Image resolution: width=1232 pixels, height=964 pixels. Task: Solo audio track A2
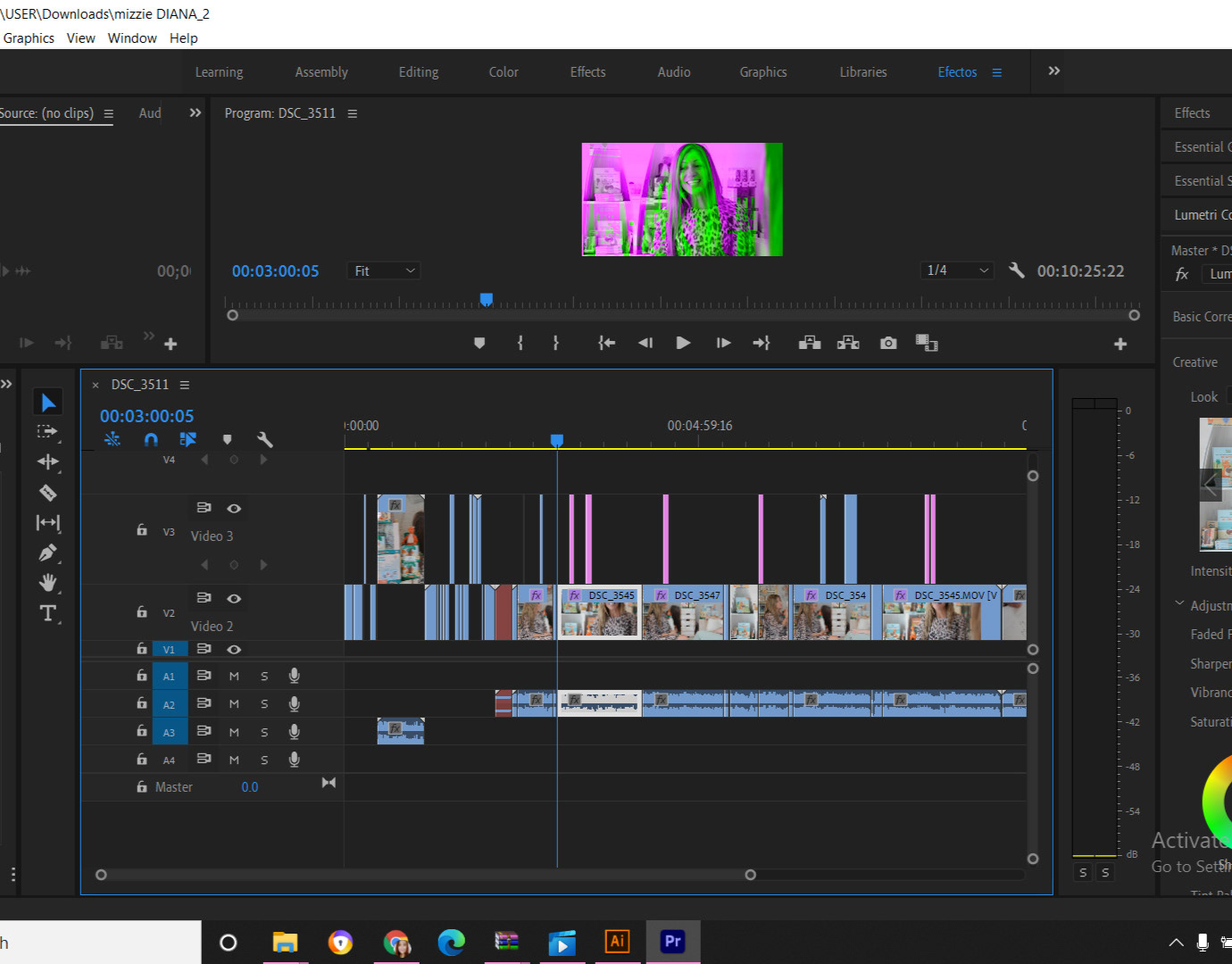pos(264,704)
